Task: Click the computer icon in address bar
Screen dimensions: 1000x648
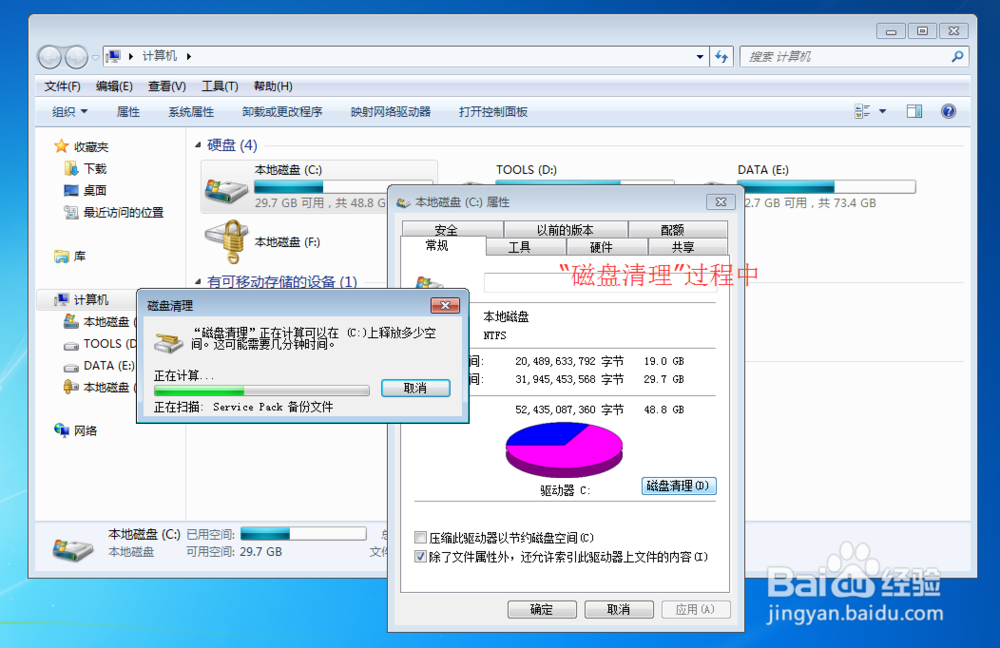Action: [x=113, y=56]
